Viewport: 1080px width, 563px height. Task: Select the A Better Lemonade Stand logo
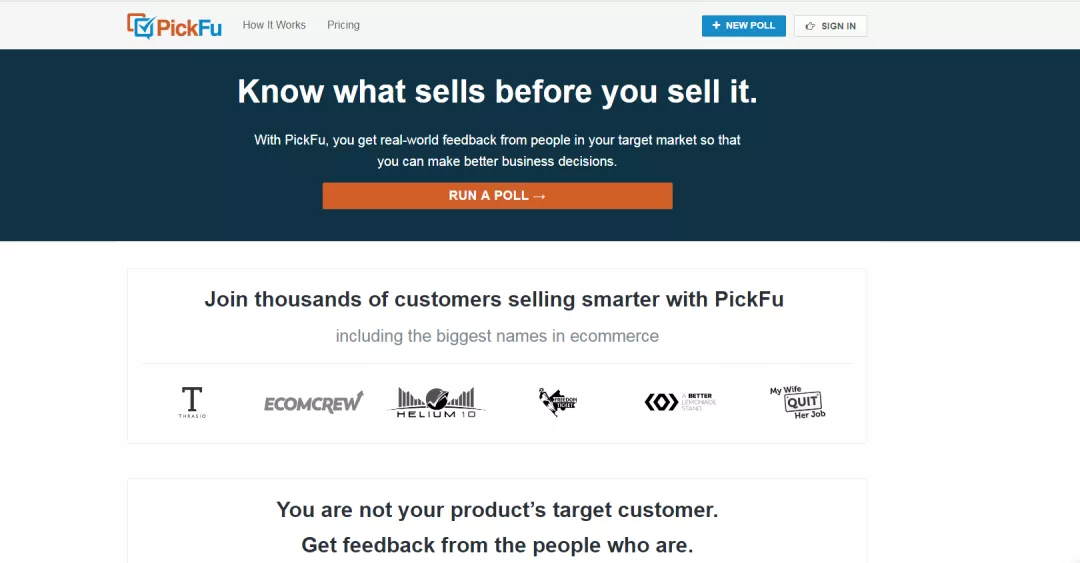[681, 402]
